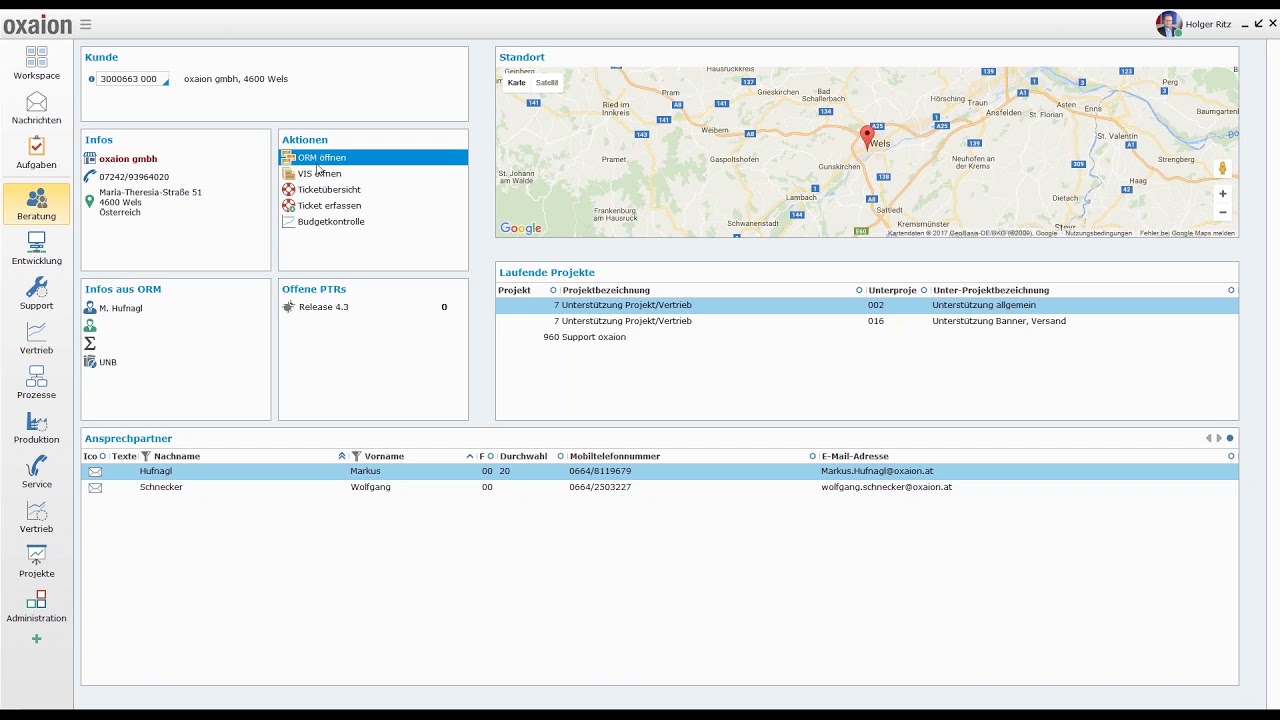This screenshot has height=720, width=1280.
Task: Open the Holger Ritz user avatar
Action: [x=1168, y=24]
